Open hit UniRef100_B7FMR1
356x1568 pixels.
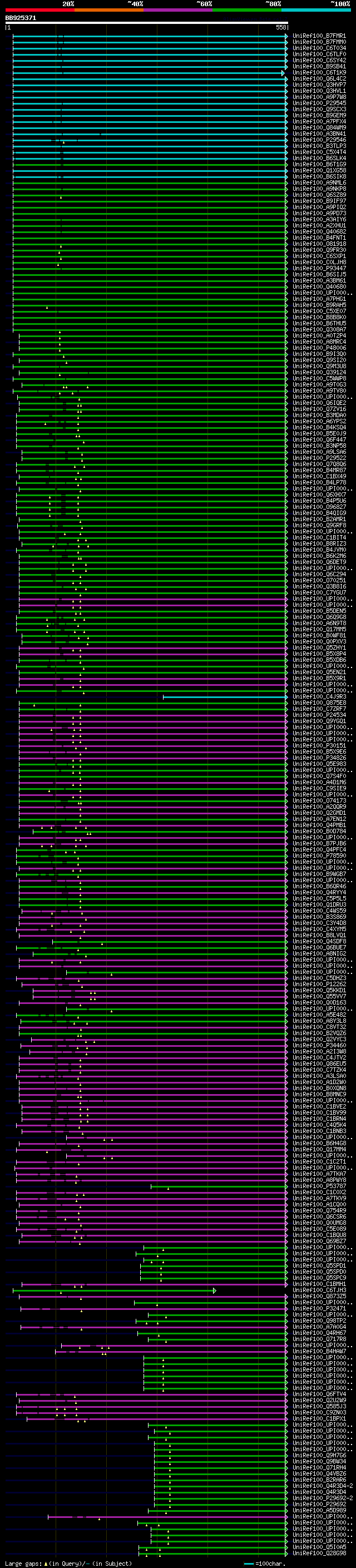pyautogui.click(x=319, y=36)
